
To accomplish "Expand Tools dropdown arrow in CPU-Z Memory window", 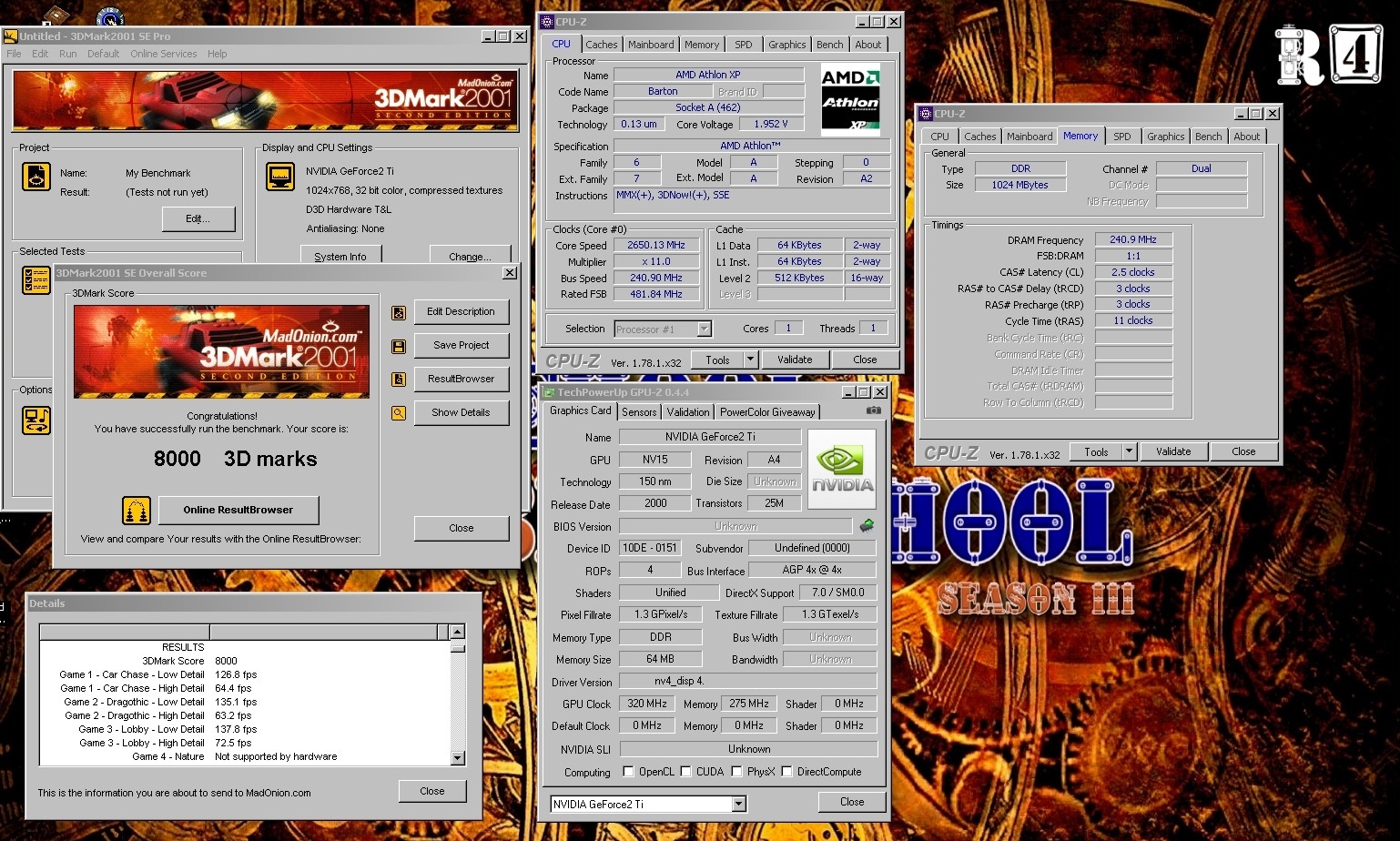I will pos(1129,451).
